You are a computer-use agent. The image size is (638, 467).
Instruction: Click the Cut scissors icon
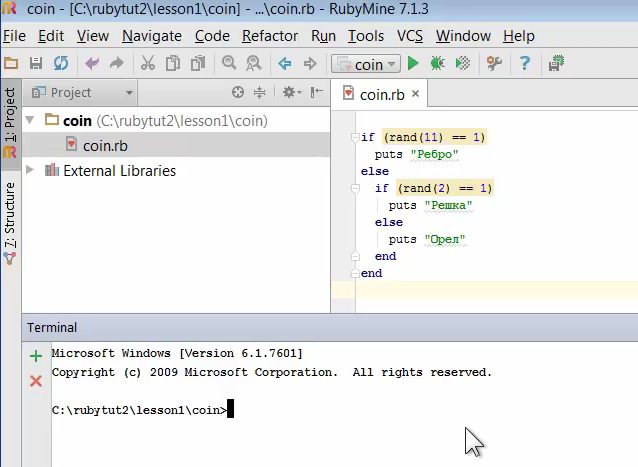pos(148,63)
